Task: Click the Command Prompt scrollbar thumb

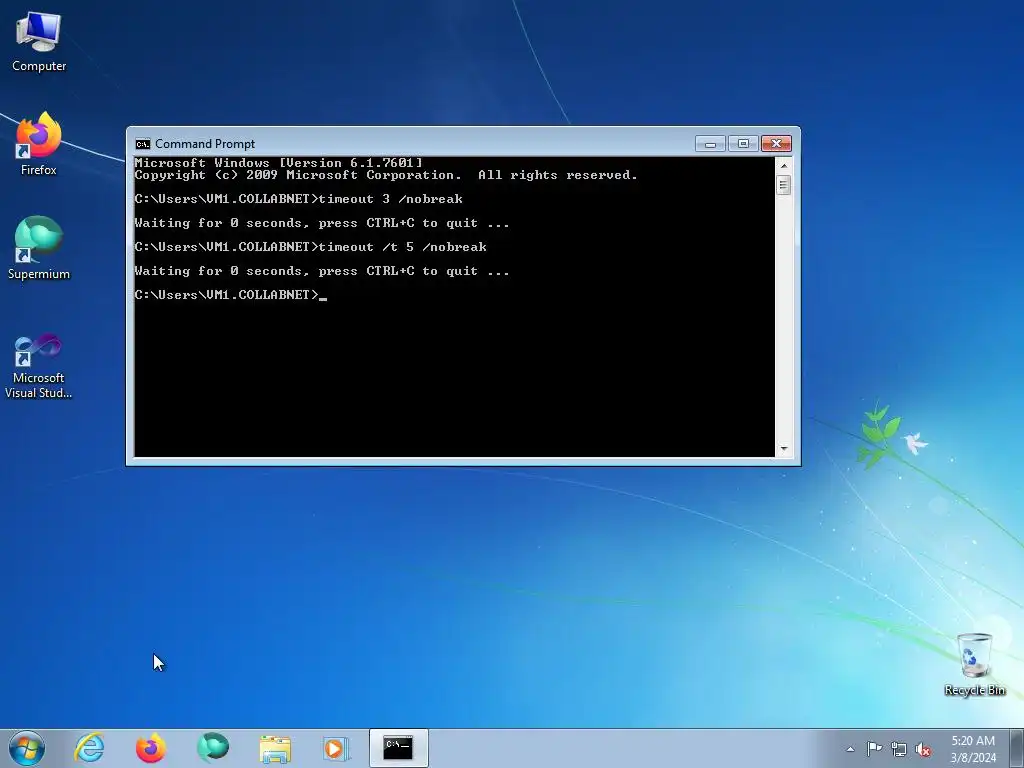Action: pos(784,185)
